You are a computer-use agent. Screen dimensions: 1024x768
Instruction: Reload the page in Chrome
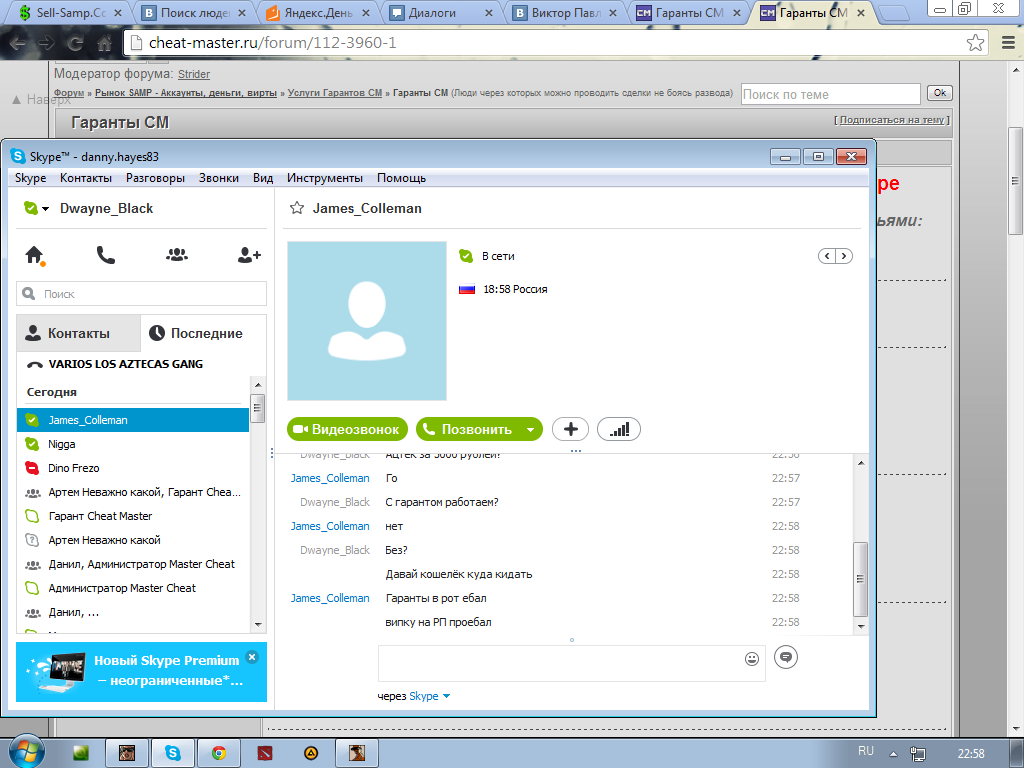coord(76,43)
